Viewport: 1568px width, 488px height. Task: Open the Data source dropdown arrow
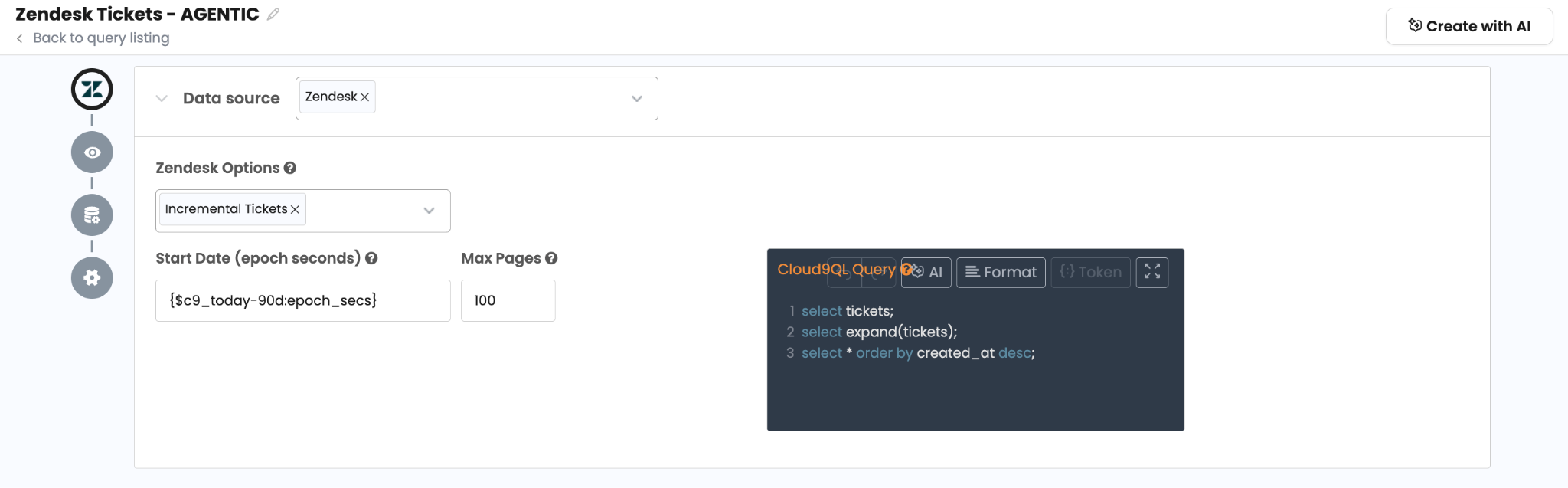pos(636,98)
